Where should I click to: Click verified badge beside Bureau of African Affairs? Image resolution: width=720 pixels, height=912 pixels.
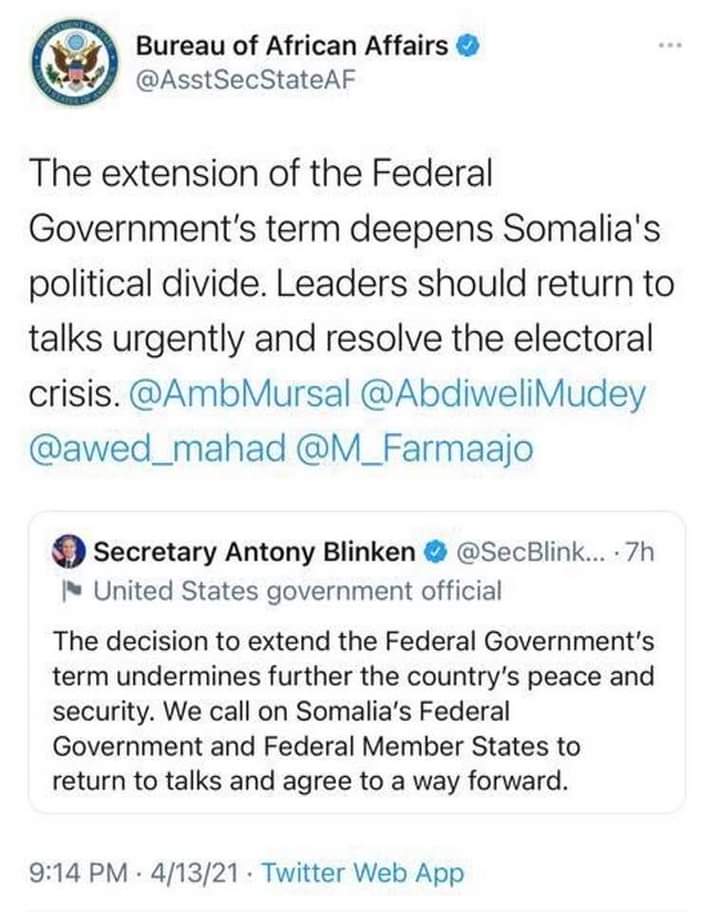(x=461, y=44)
